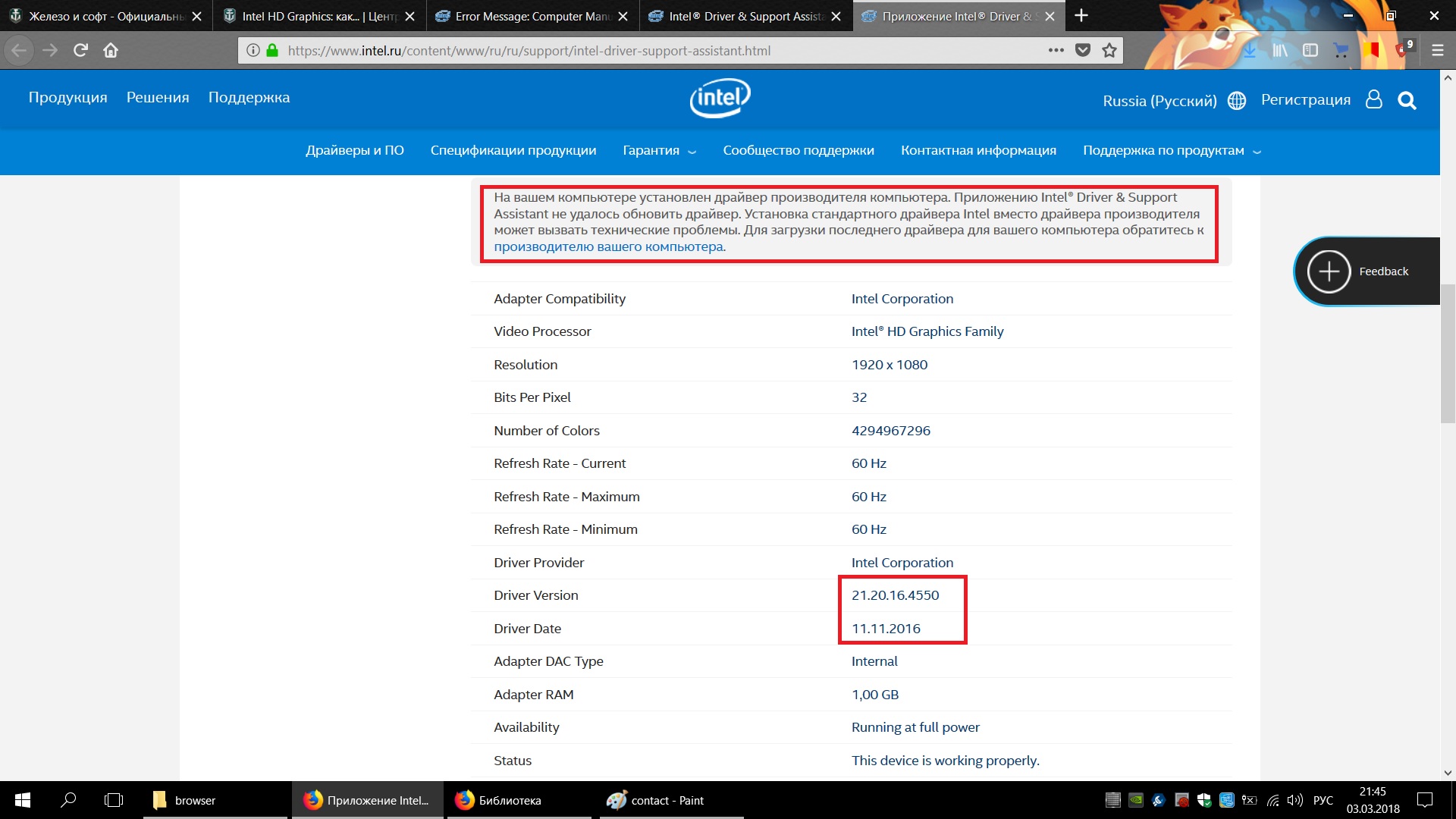The image size is (1456, 819).
Task: Follow the производителю вашего компьютера link
Action: (608, 246)
